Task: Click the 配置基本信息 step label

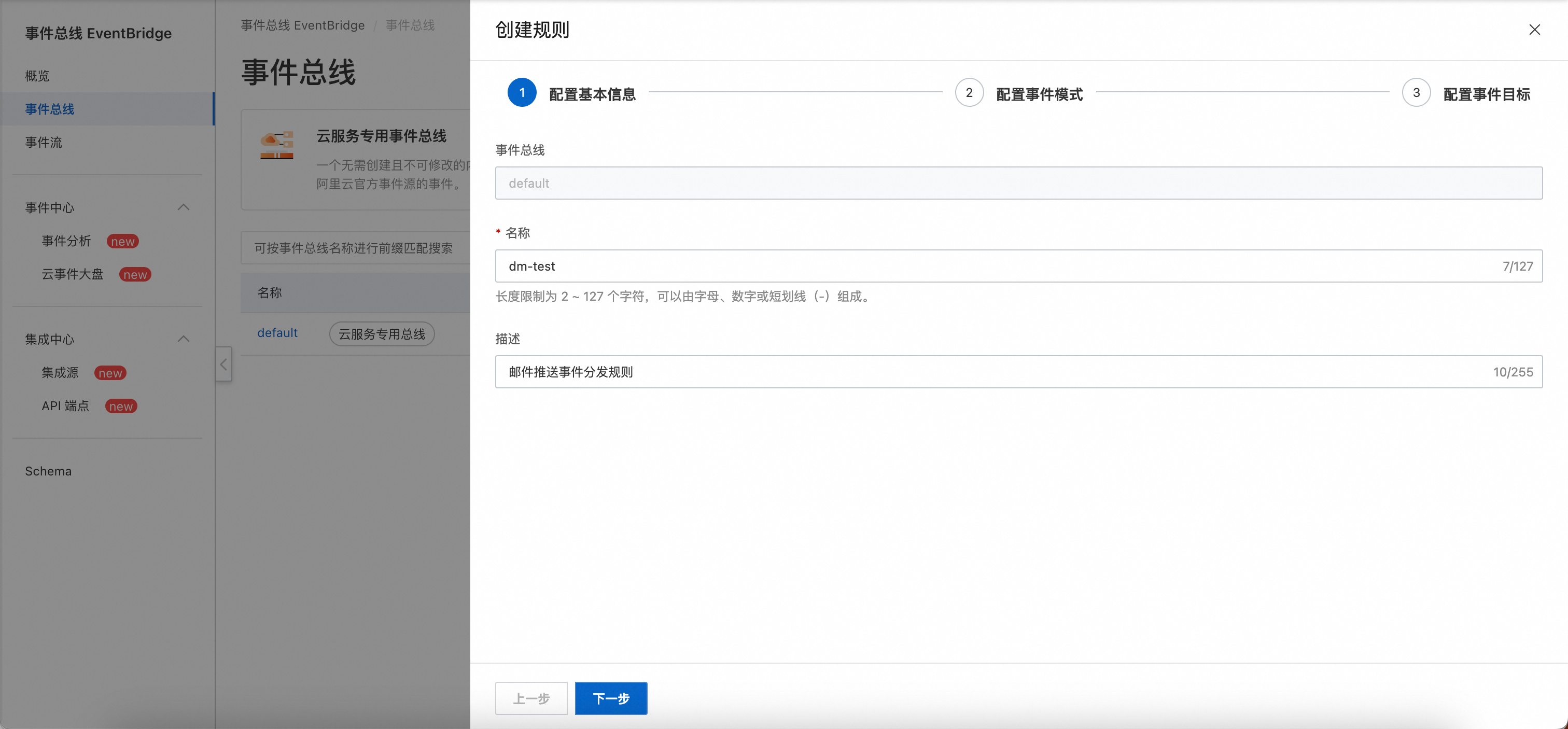Action: coord(592,94)
